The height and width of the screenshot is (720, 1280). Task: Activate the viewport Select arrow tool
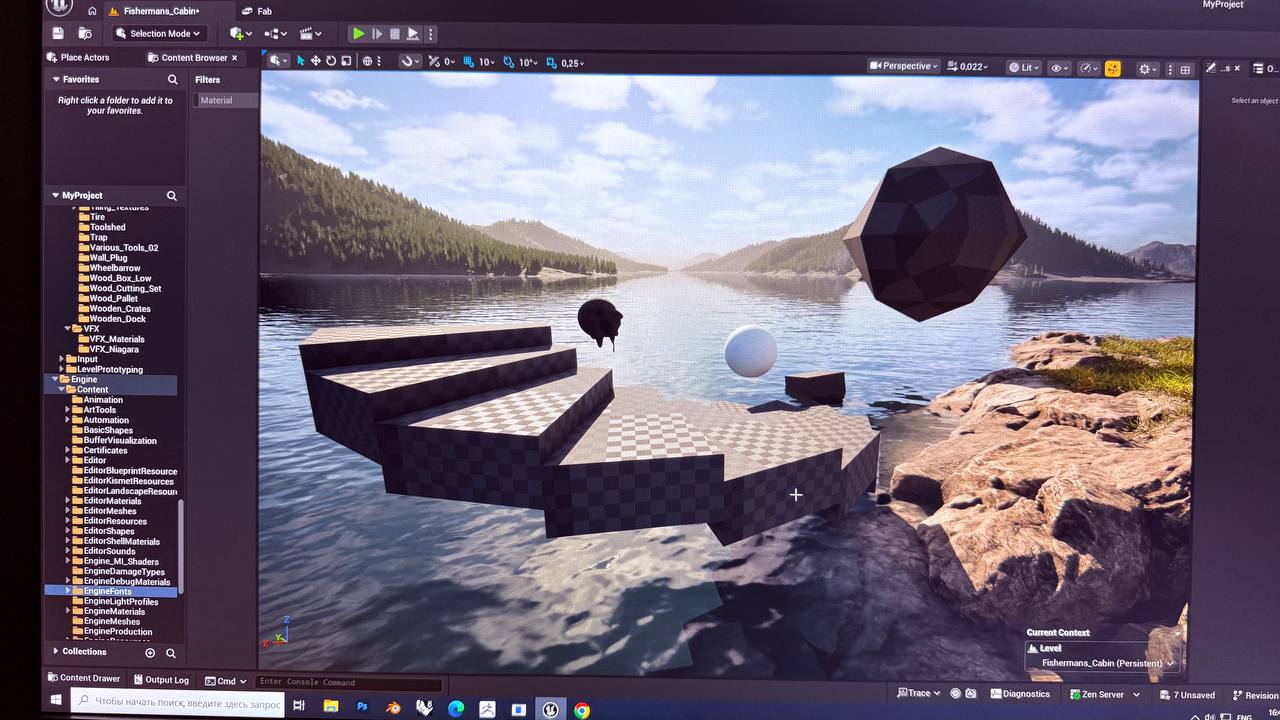(301, 61)
